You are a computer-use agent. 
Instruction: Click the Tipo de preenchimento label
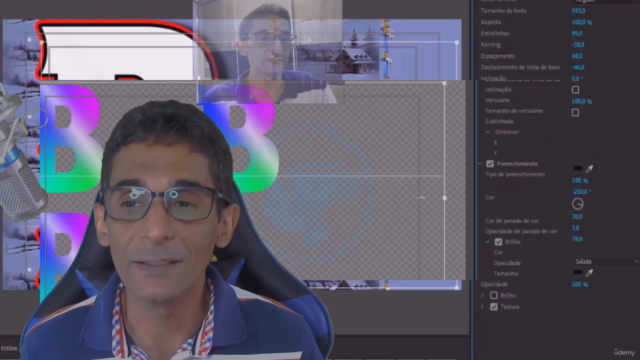[x=515, y=174]
